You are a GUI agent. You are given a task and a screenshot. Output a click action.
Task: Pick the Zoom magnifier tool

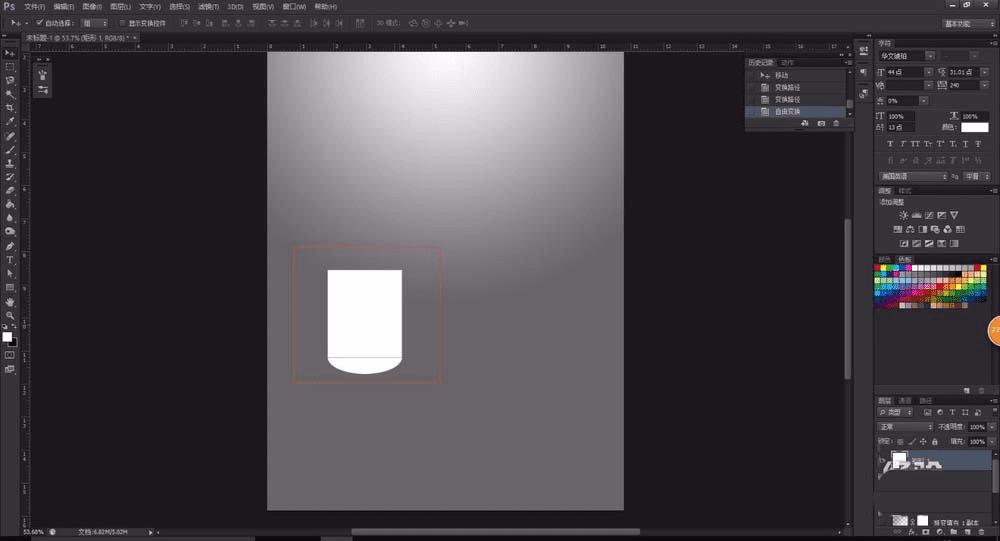10,315
